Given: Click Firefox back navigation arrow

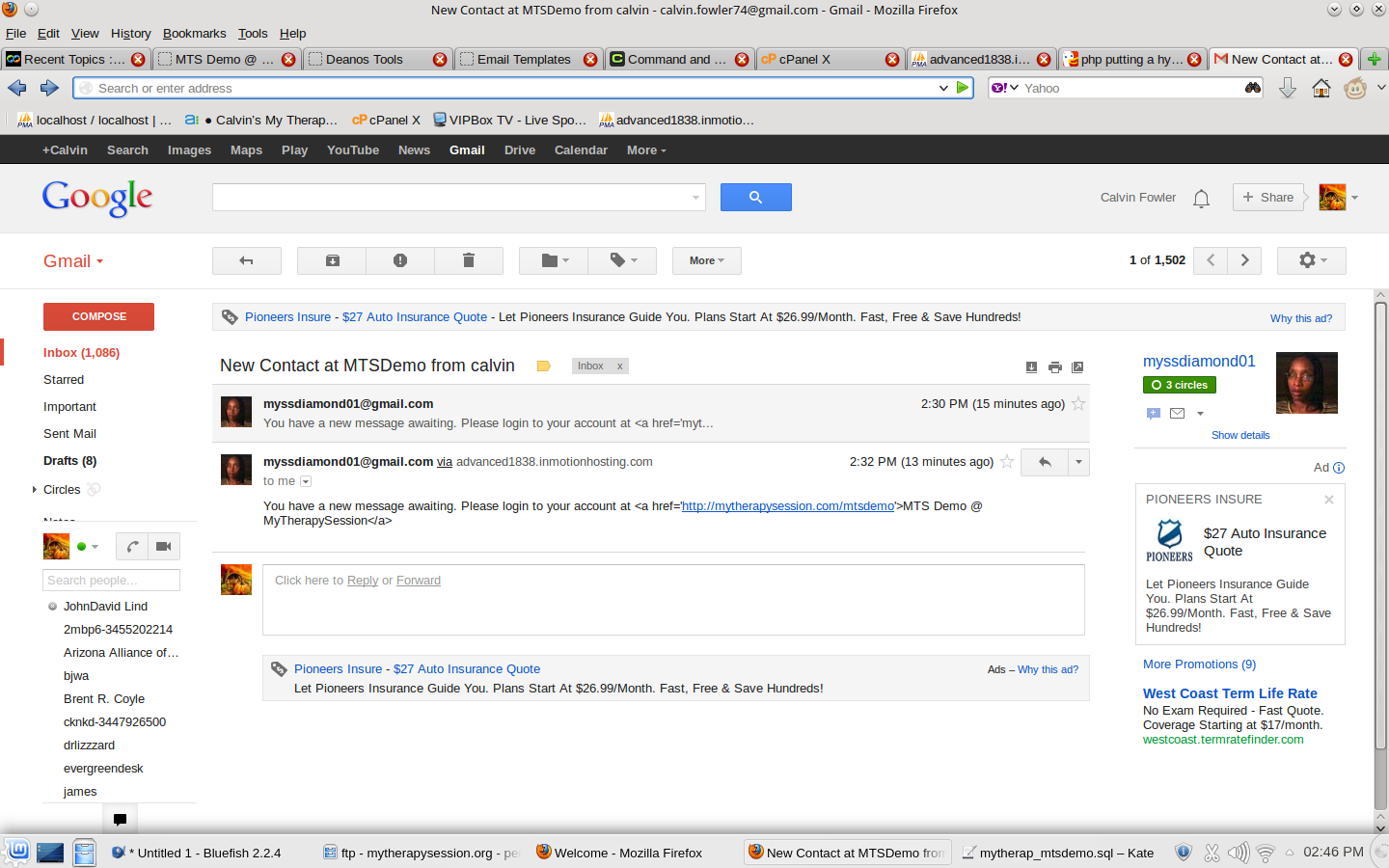Looking at the screenshot, I should pos(16,88).
